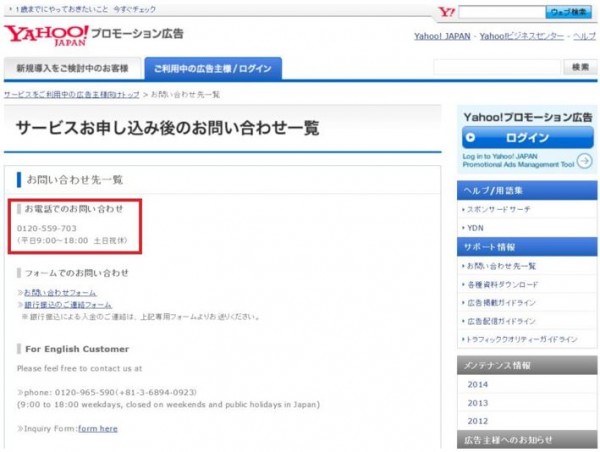The height and width of the screenshot is (452, 600).
Task: Click the blue ログイン button
Action: coord(528,137)
